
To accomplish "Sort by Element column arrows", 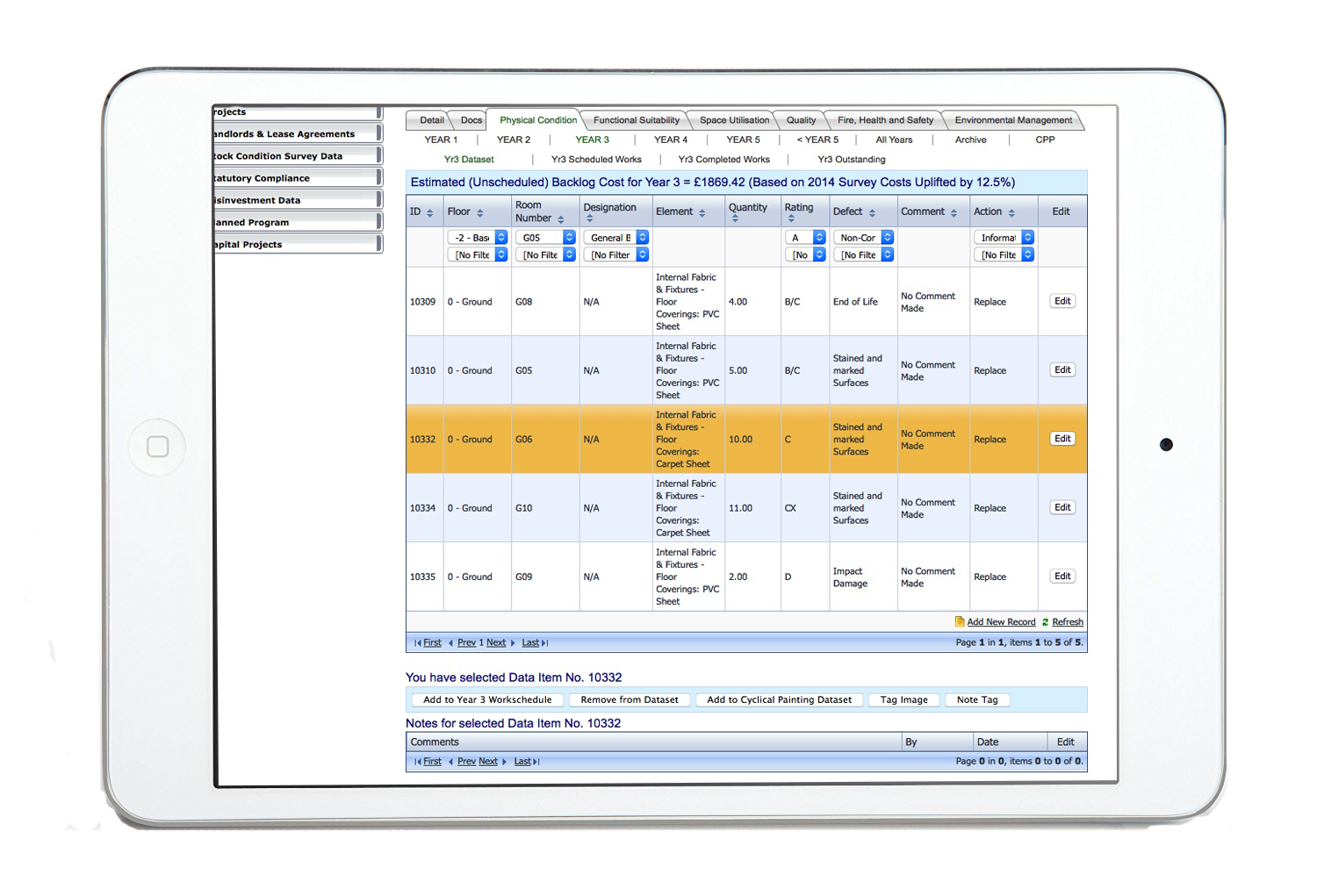I will (702, 213).
